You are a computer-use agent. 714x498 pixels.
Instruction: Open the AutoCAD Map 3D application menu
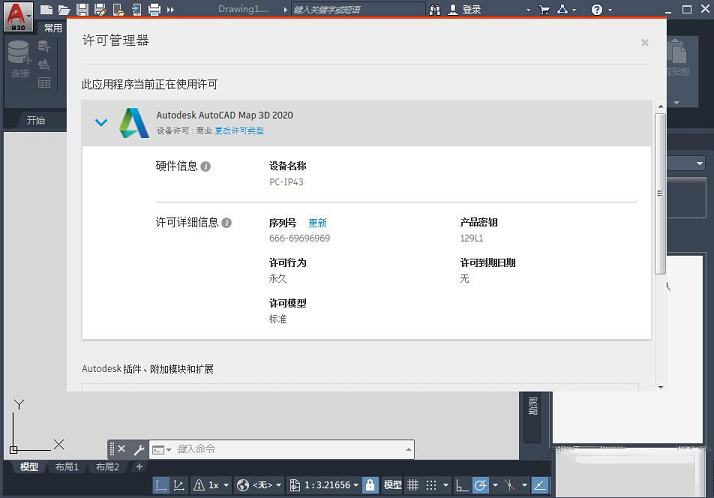click(18, 16)
